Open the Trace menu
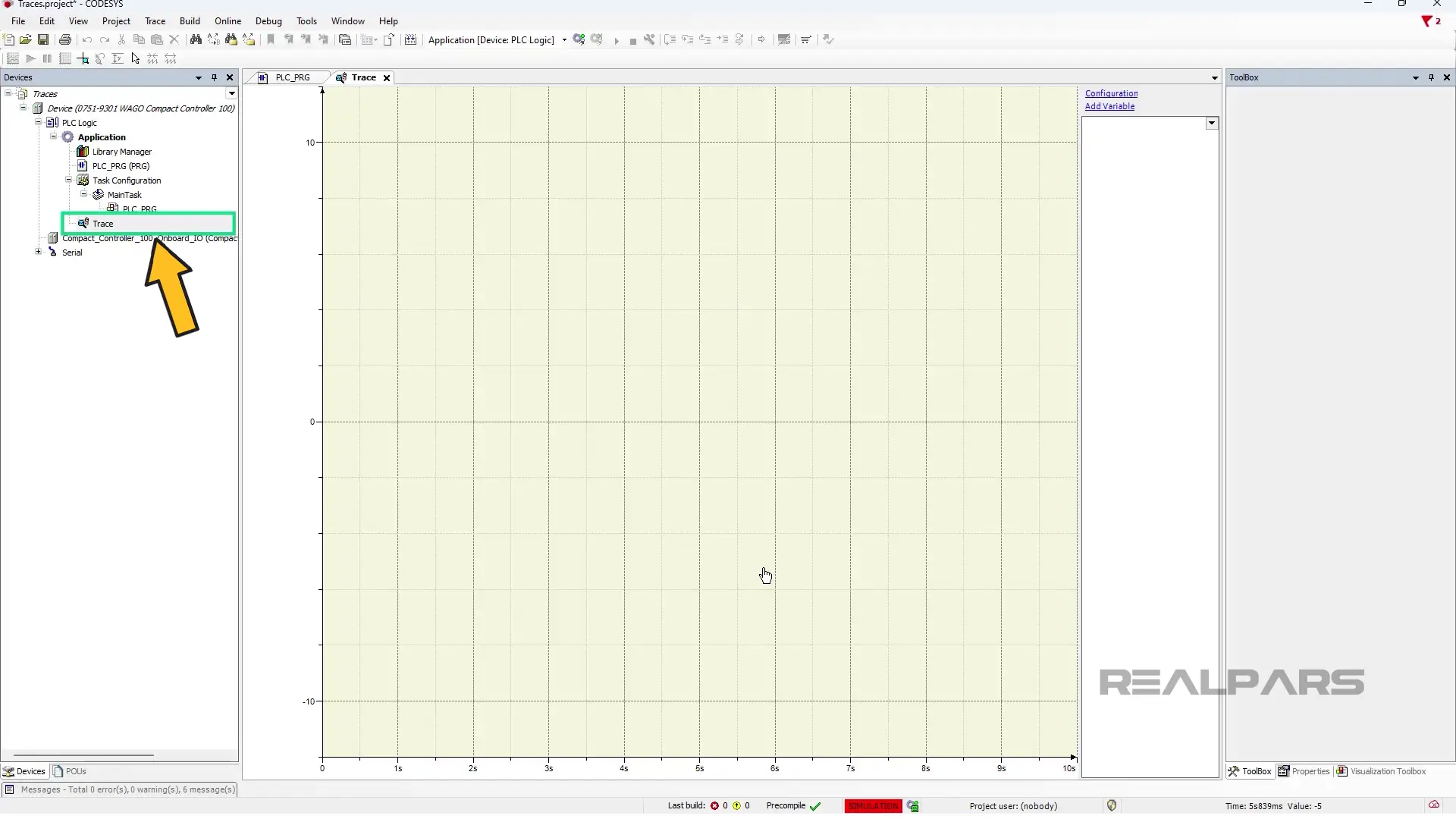The height and width of the screenshot is (819, 1456). point(155,21)
